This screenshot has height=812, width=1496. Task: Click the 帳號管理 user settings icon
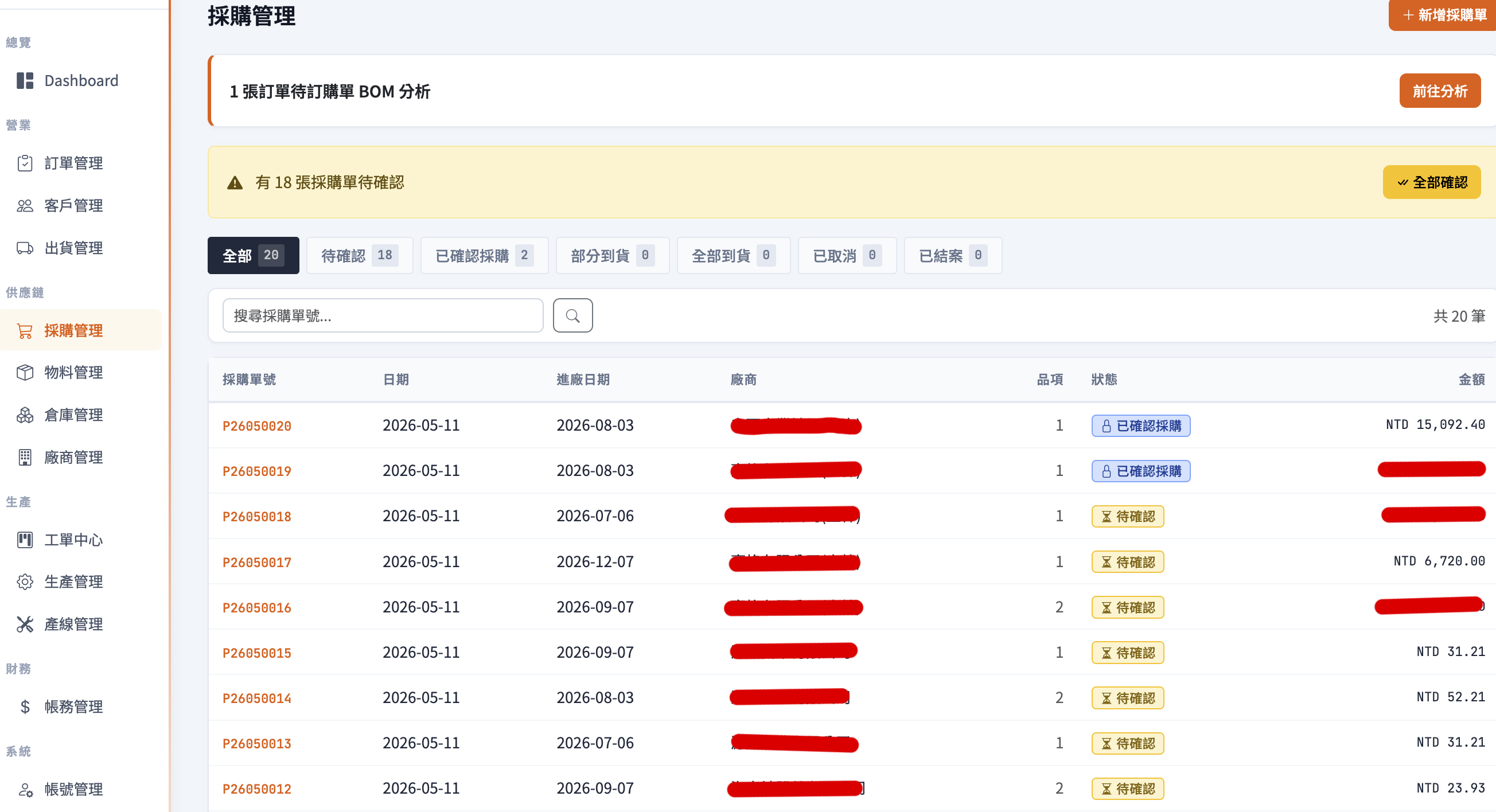[25, 790]
